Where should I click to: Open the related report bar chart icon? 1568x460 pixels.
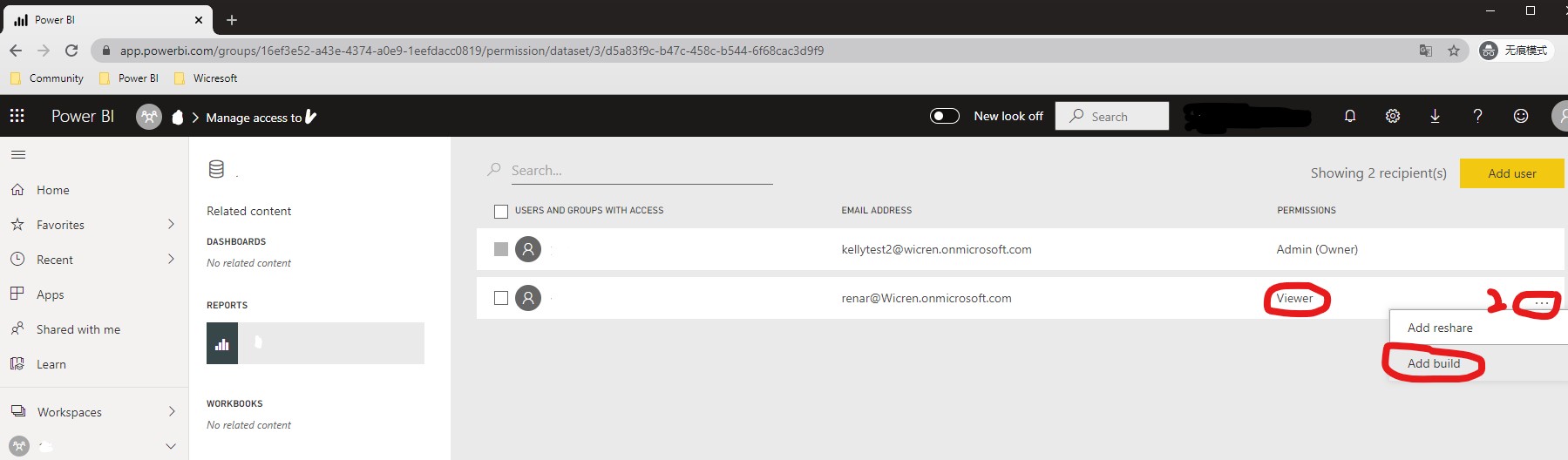(x=222, y=343)
